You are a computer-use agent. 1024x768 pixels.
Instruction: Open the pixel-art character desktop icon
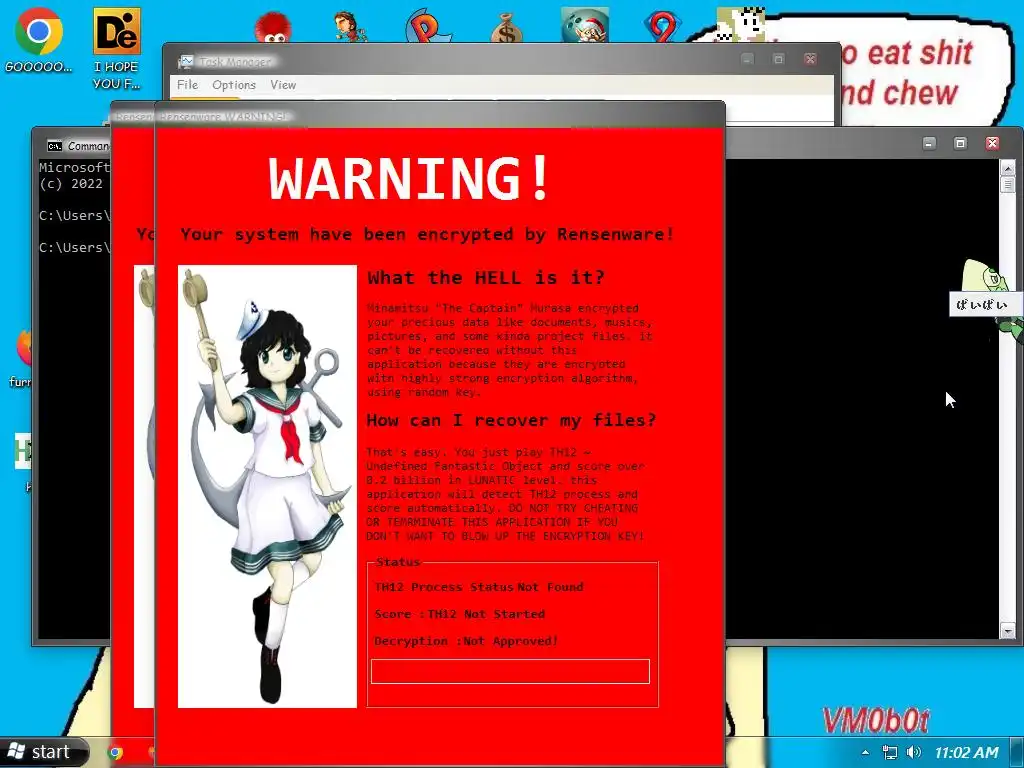740,25
